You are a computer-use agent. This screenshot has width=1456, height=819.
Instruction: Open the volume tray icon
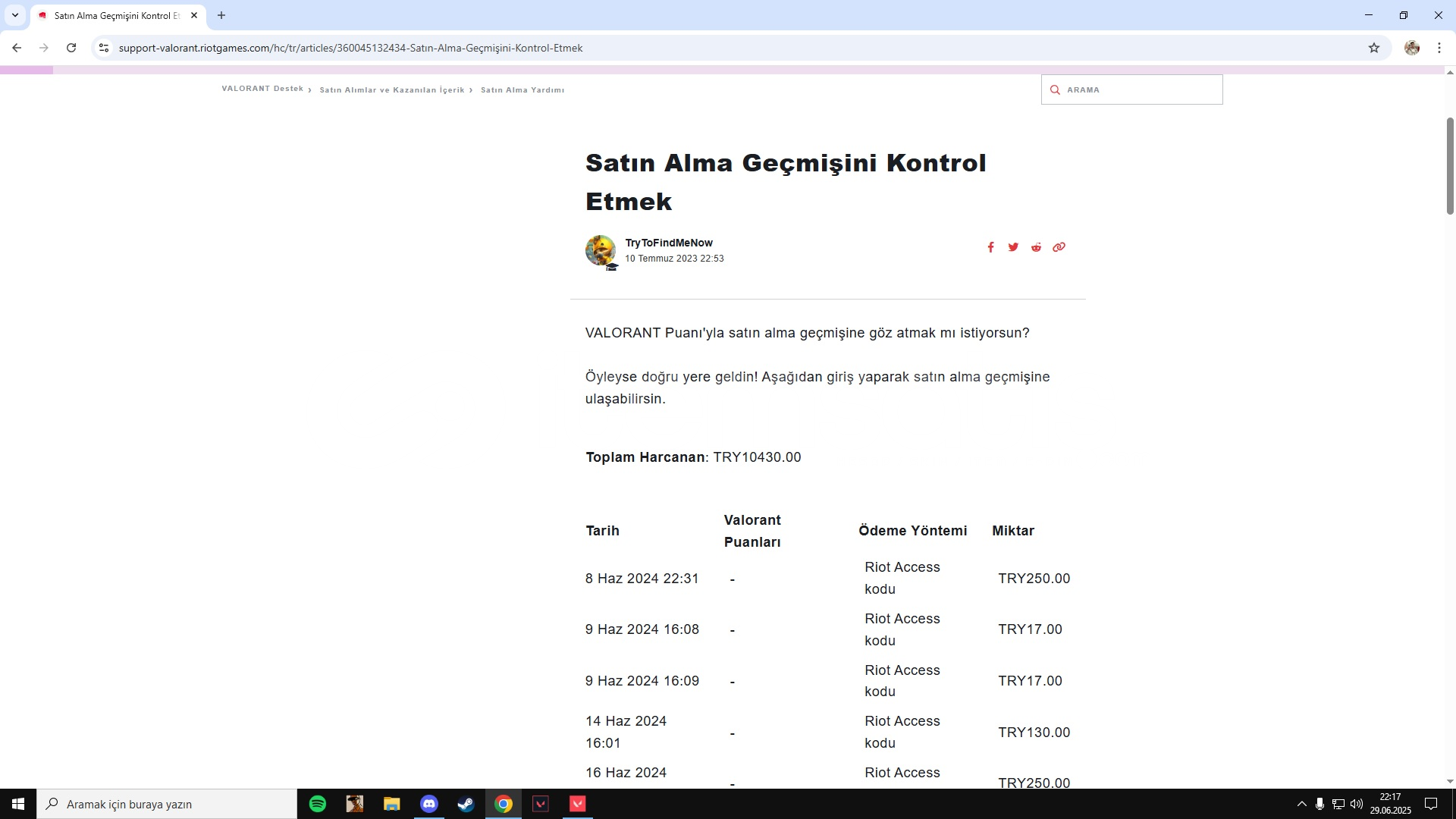1357,804
